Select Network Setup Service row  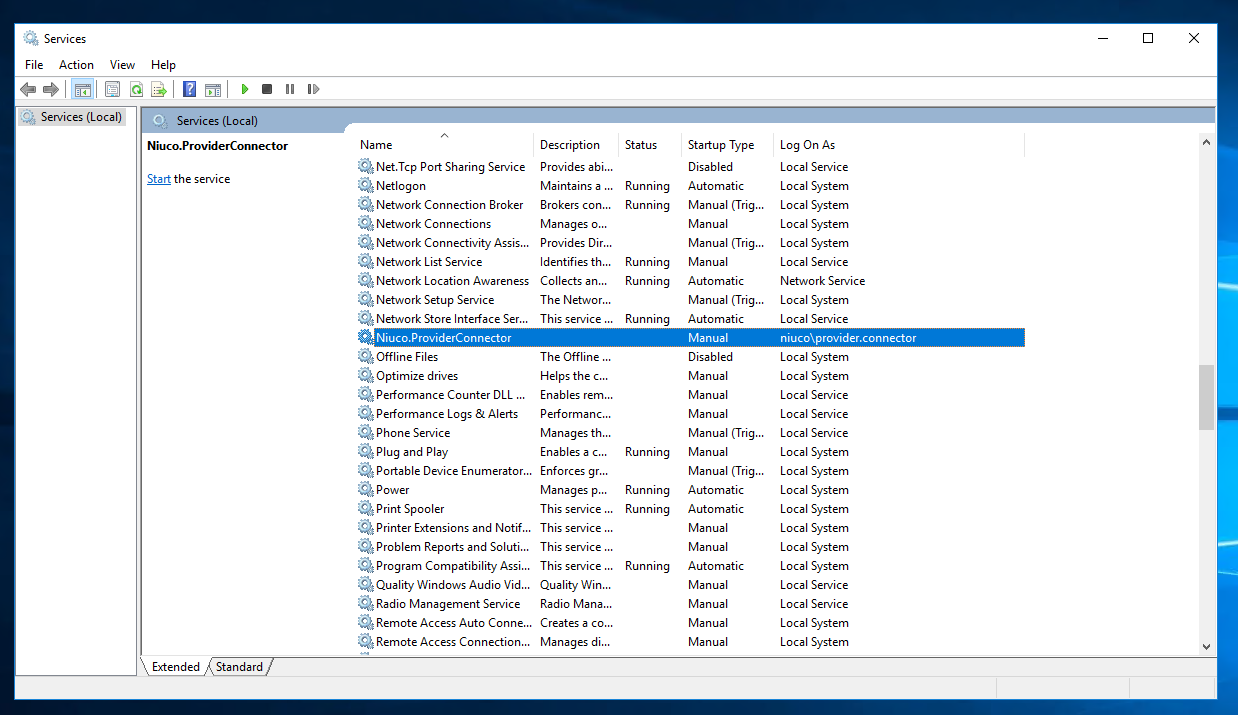[x=690, y=300]
